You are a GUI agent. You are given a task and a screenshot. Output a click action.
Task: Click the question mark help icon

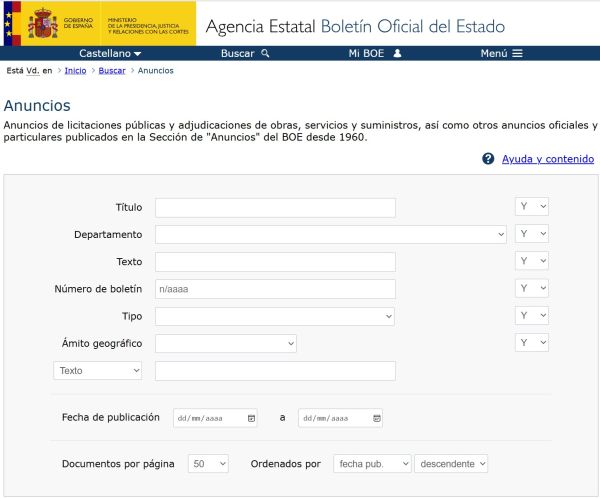pos(488,158)
